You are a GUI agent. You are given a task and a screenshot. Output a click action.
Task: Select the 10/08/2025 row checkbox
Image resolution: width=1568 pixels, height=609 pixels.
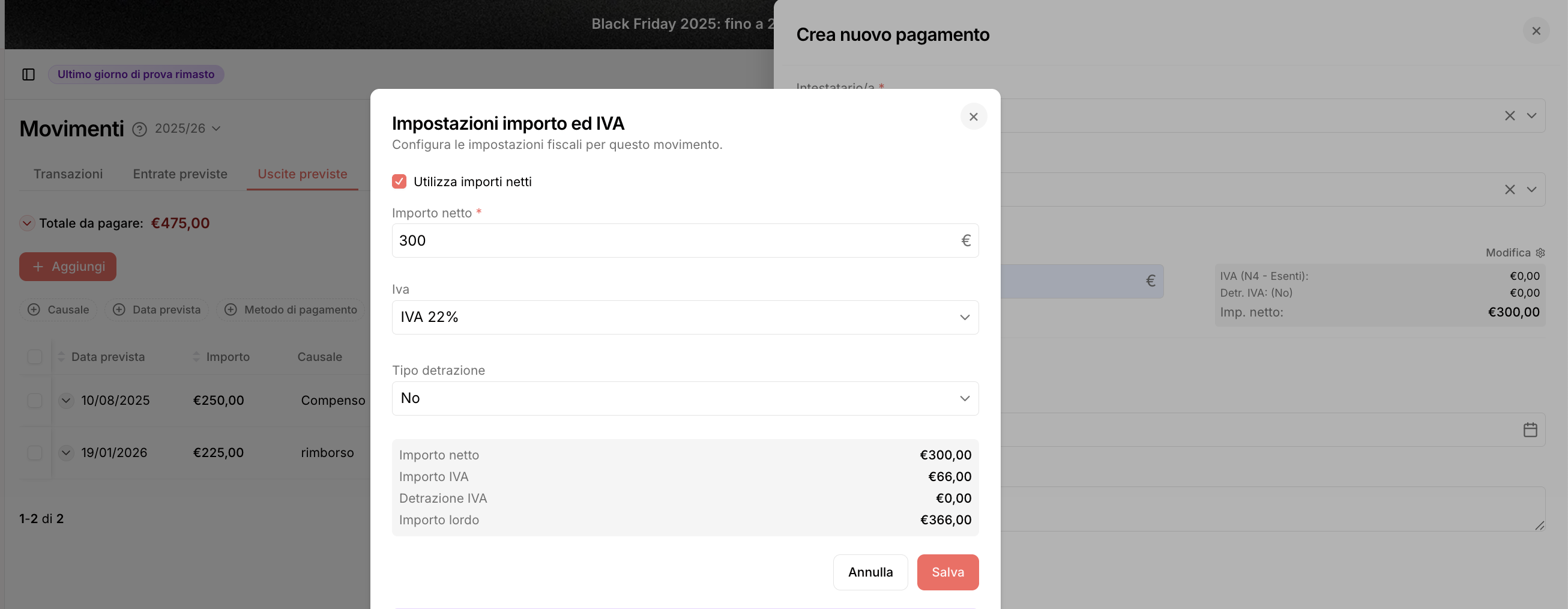35,400
